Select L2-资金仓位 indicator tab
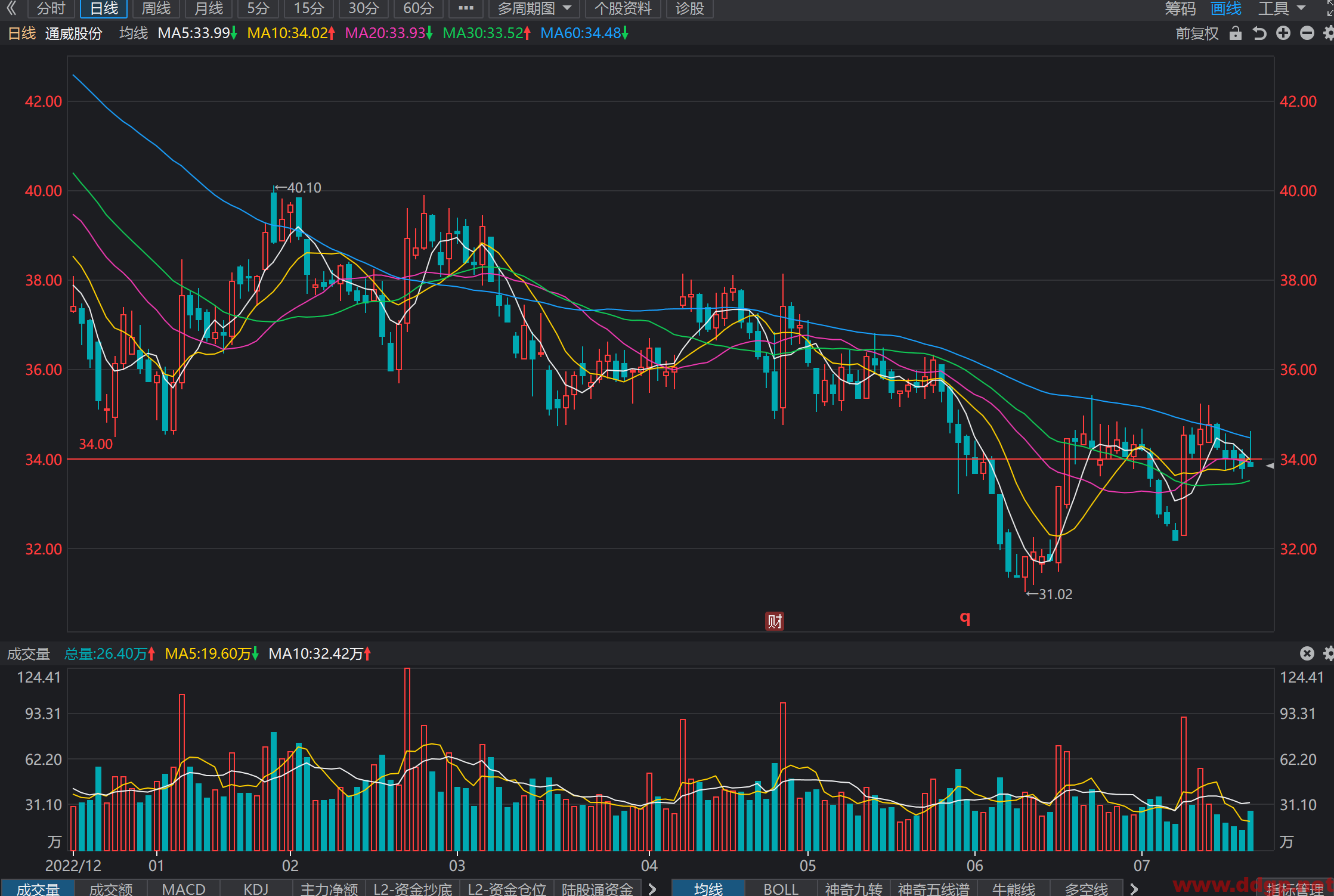This screenshot has width=1334, height=896. click(507, 888)
